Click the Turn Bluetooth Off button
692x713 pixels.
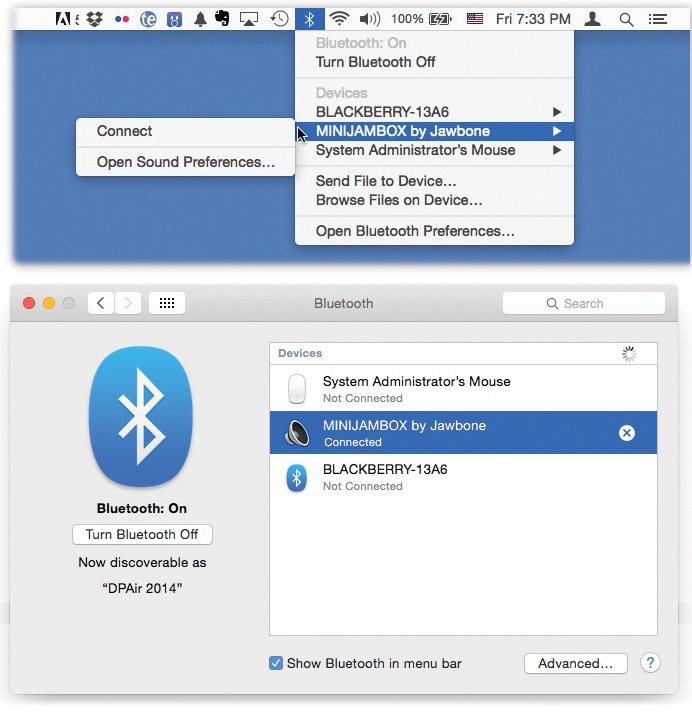pyautogui.click(x=142, y=534)
